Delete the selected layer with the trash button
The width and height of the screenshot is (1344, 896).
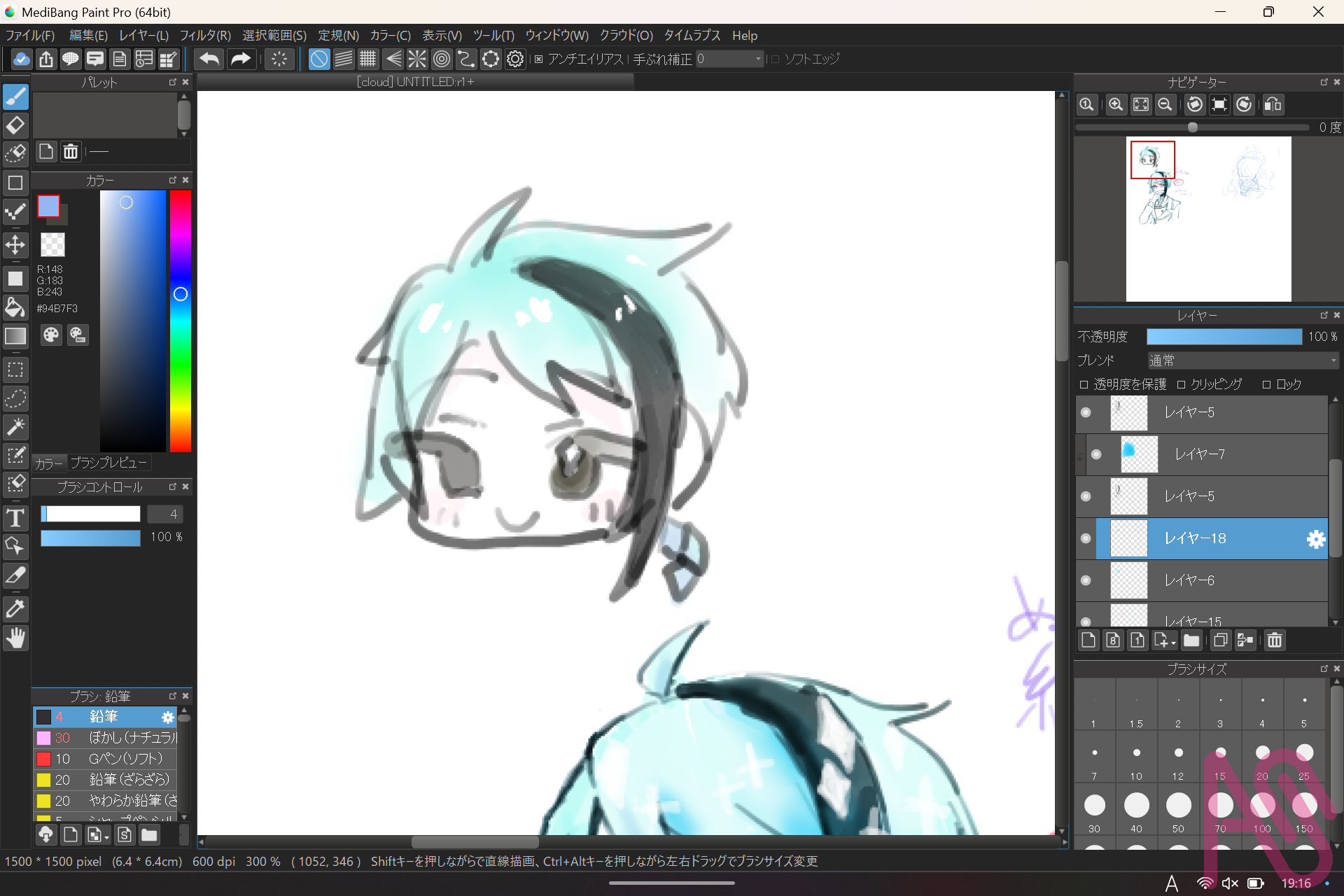point(1274,640)
